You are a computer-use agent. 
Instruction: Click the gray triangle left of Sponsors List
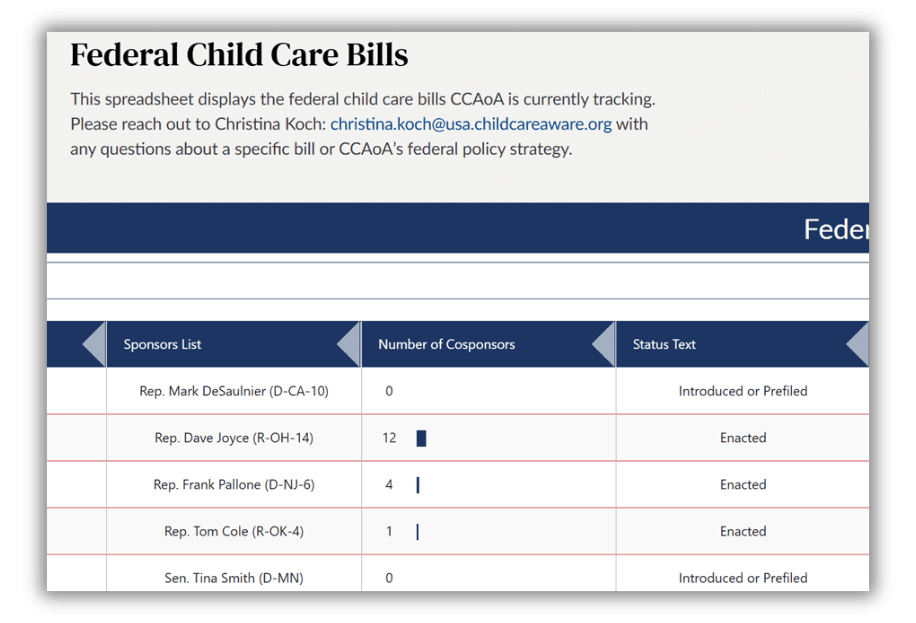(x=94, y=345)
